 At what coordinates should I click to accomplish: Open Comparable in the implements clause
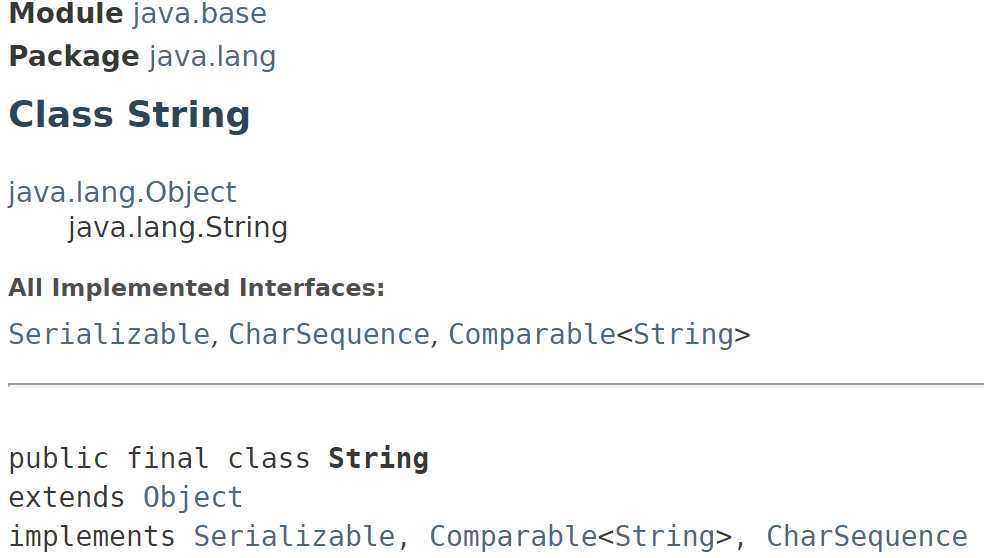513,537
